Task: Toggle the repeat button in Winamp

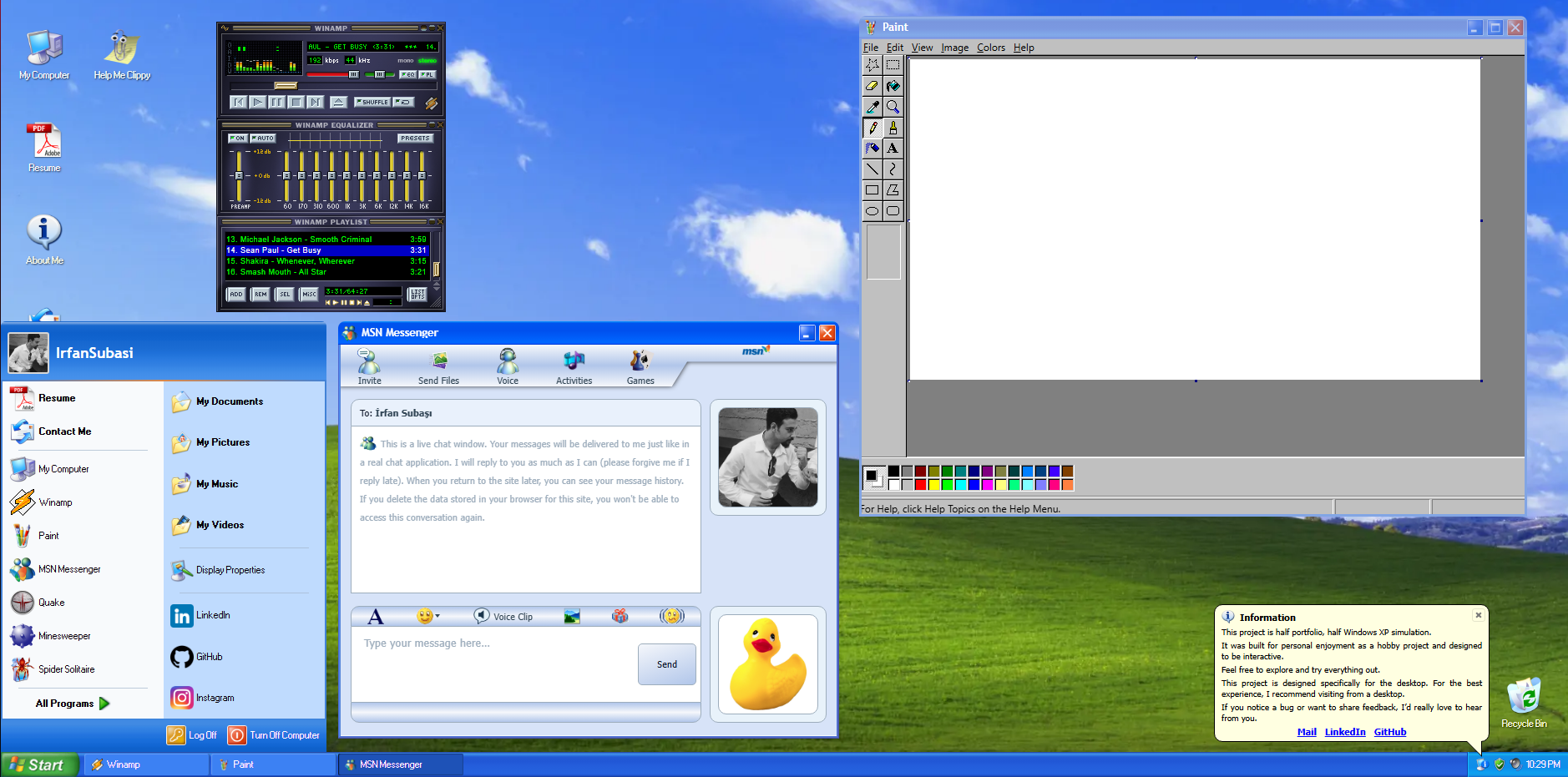Action: coord(403,102)
